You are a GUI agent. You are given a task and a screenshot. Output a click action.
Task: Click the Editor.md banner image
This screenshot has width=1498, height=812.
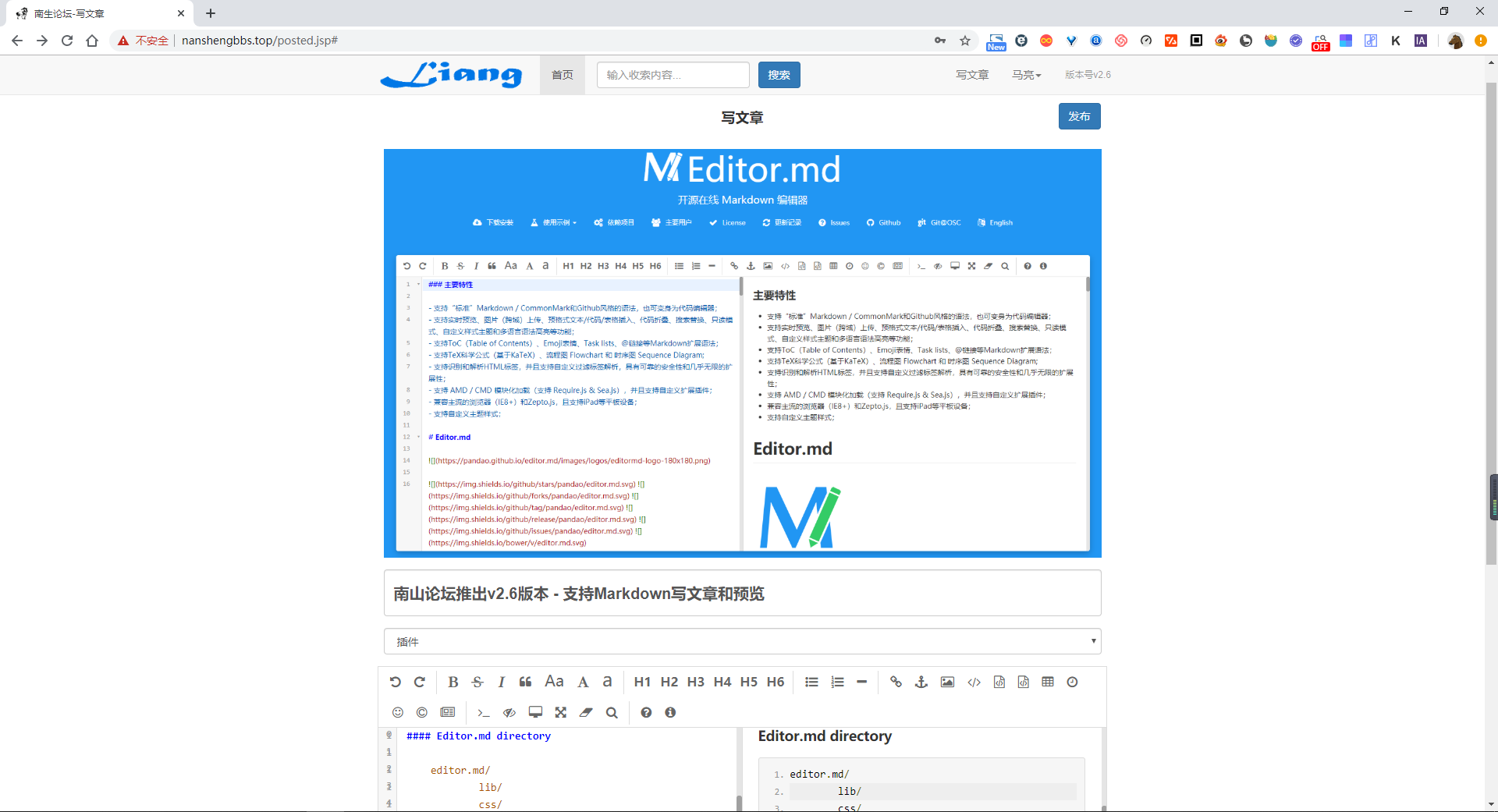point(742,353)
